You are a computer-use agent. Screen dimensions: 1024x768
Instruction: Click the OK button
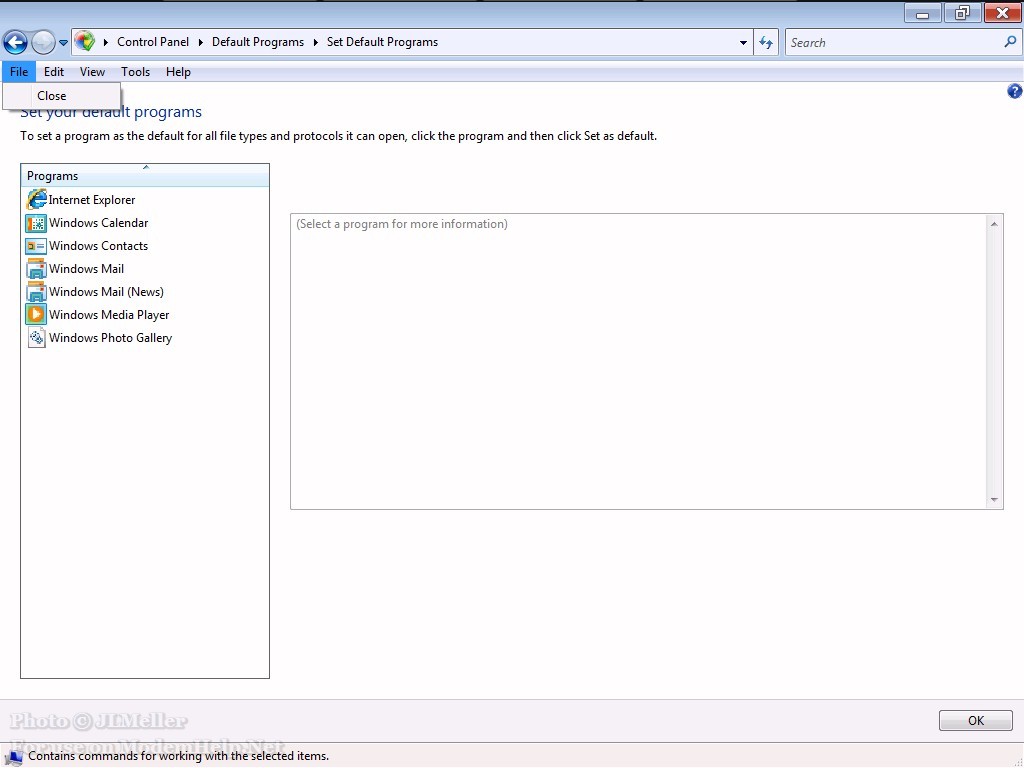tap(976, 720)
